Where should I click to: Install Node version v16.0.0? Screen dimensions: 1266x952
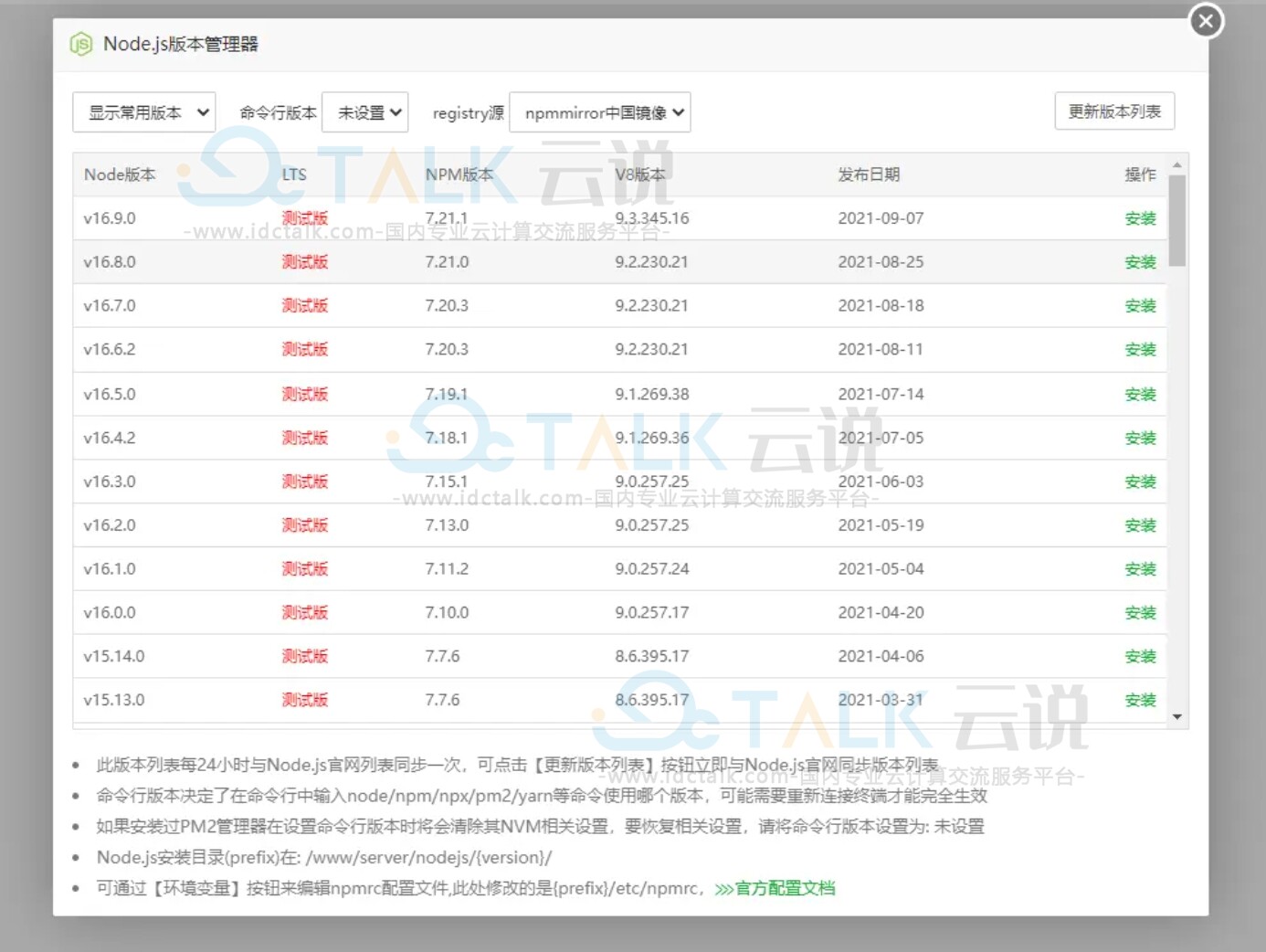click(1140, 613)
